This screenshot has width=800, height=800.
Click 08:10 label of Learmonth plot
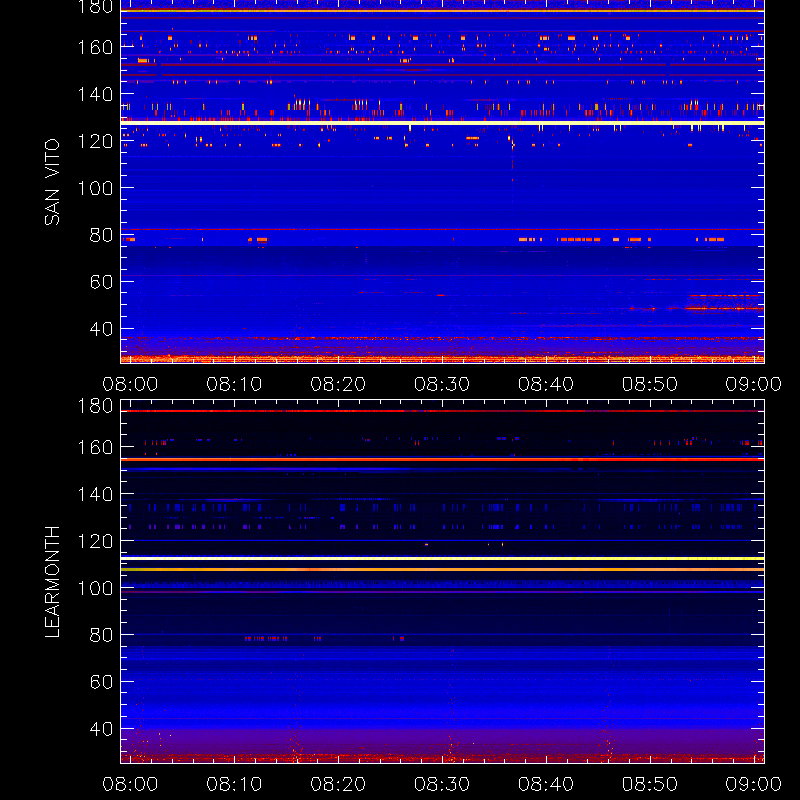click(234, 784)
